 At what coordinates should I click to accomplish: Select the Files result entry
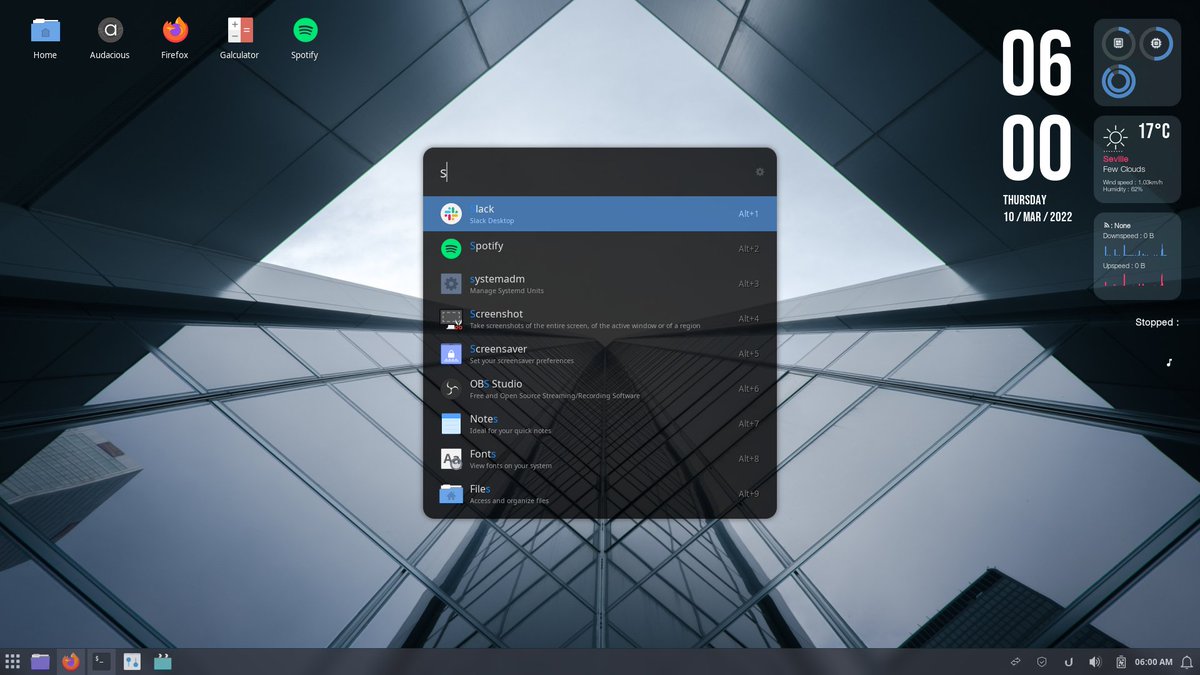coord(600,494)
